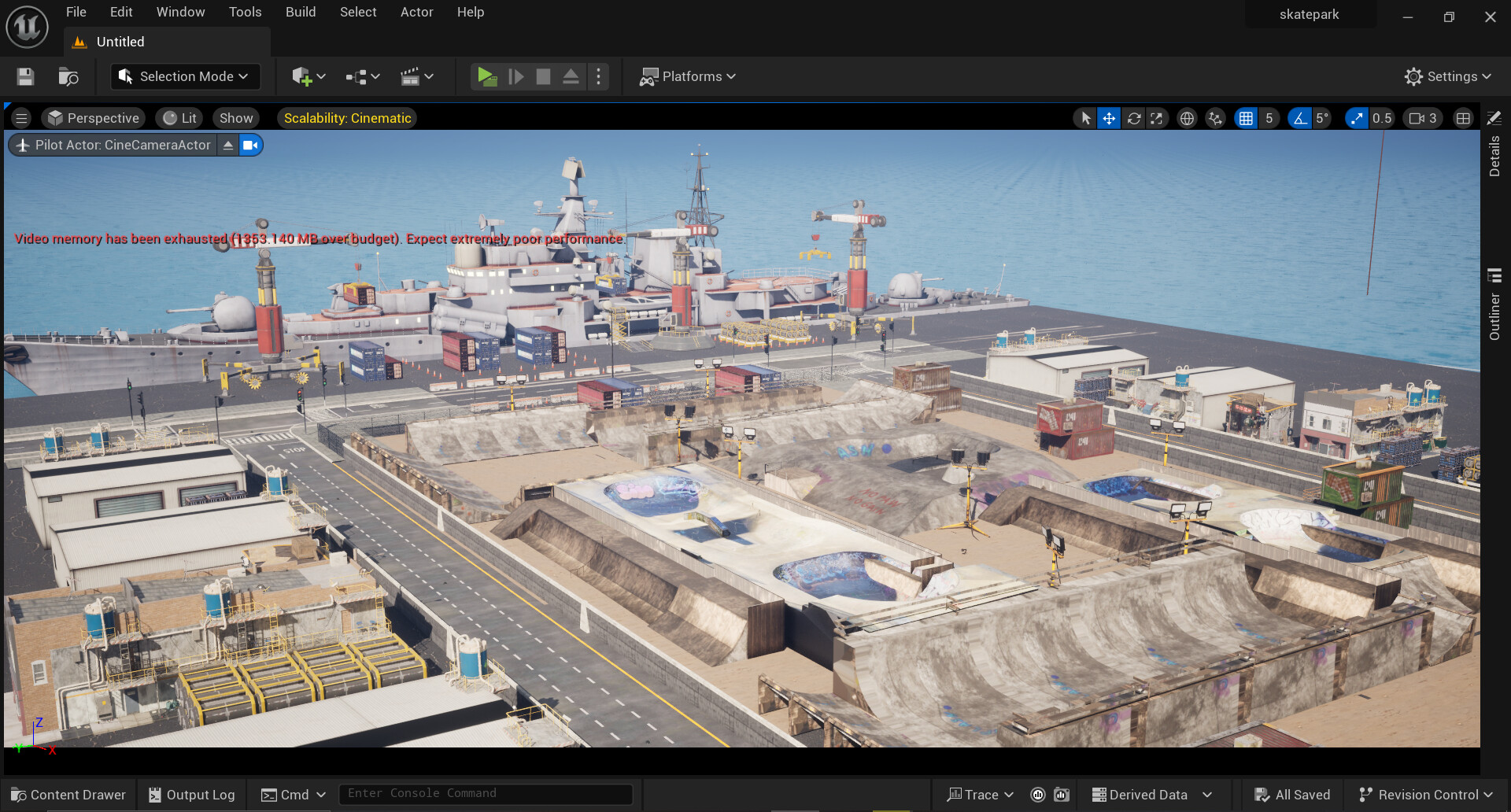This screenshot has width=1511, height=812.
Task: Click the world coordinate system globe icon
Action: click(x=1187, y=118)
